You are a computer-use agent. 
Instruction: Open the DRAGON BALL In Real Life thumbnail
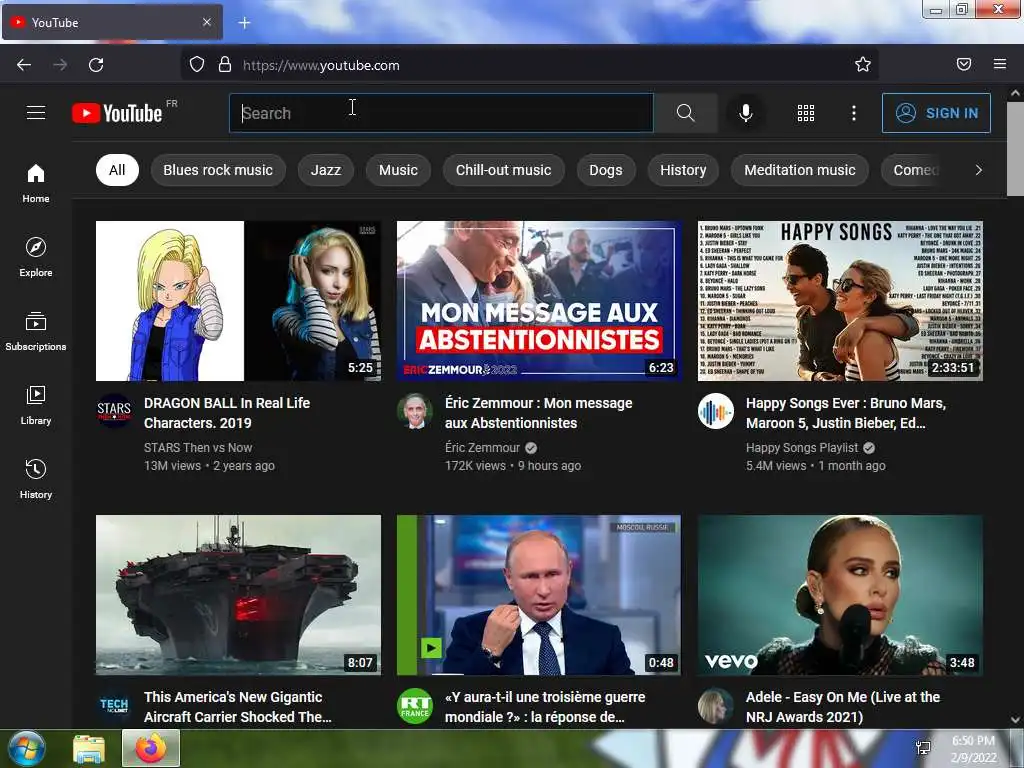pos(238,300)
